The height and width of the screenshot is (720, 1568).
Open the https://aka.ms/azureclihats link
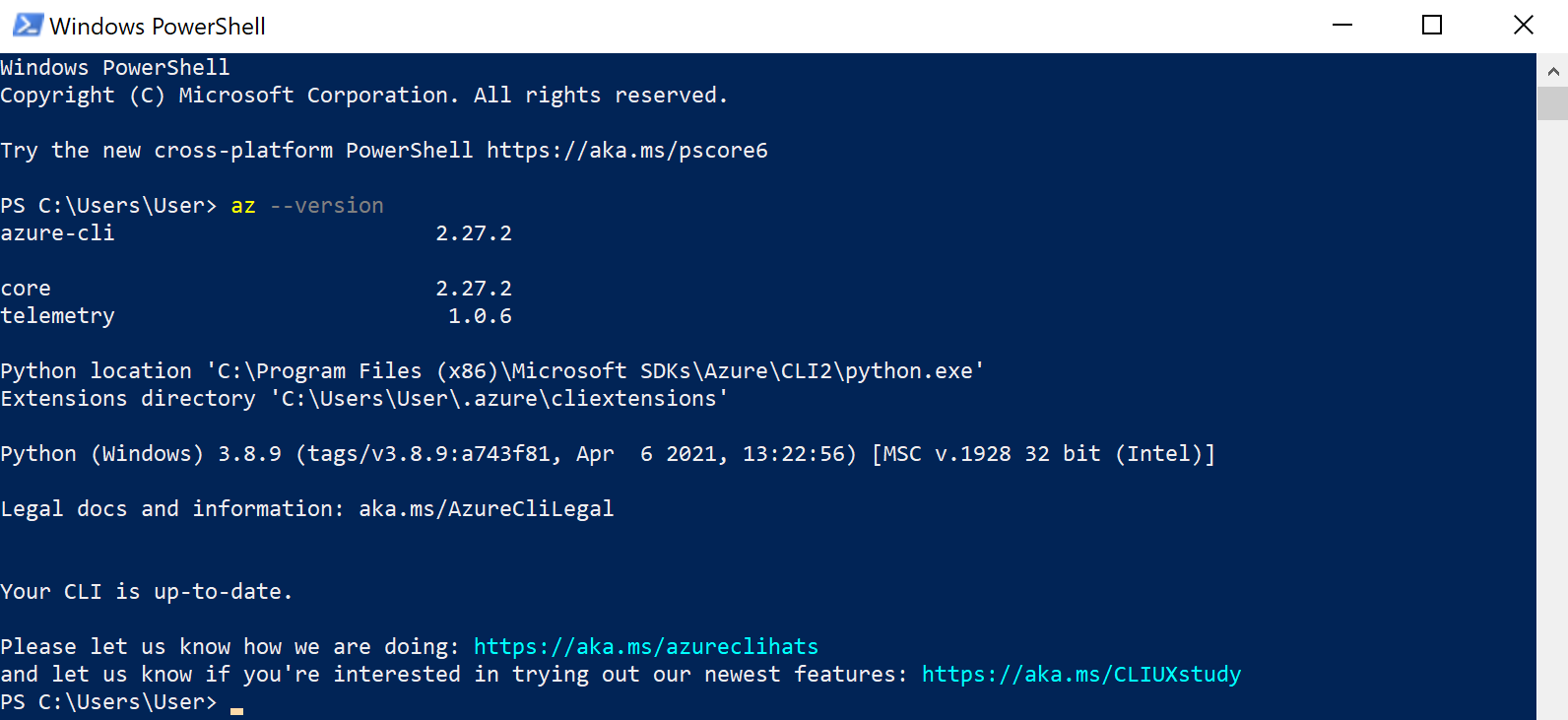645,646
